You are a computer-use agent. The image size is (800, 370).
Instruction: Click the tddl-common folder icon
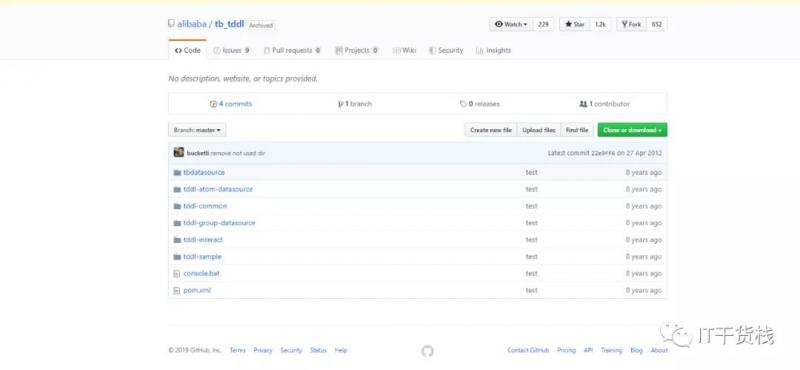click(177, 206)
